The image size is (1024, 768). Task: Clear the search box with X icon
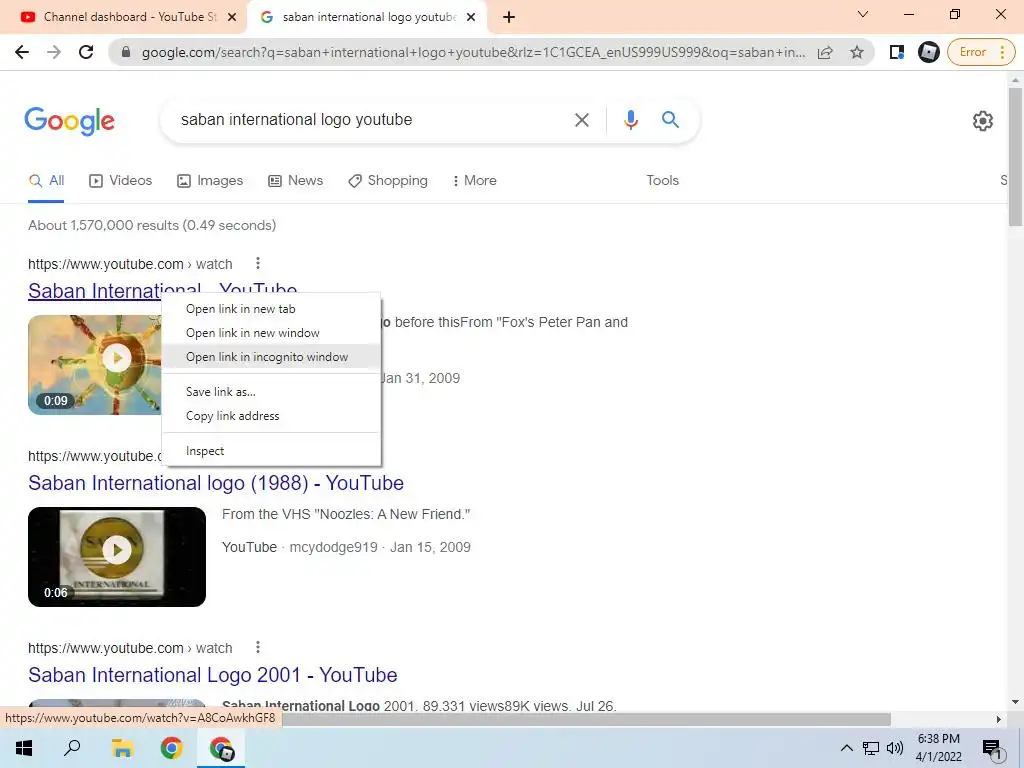581,120
